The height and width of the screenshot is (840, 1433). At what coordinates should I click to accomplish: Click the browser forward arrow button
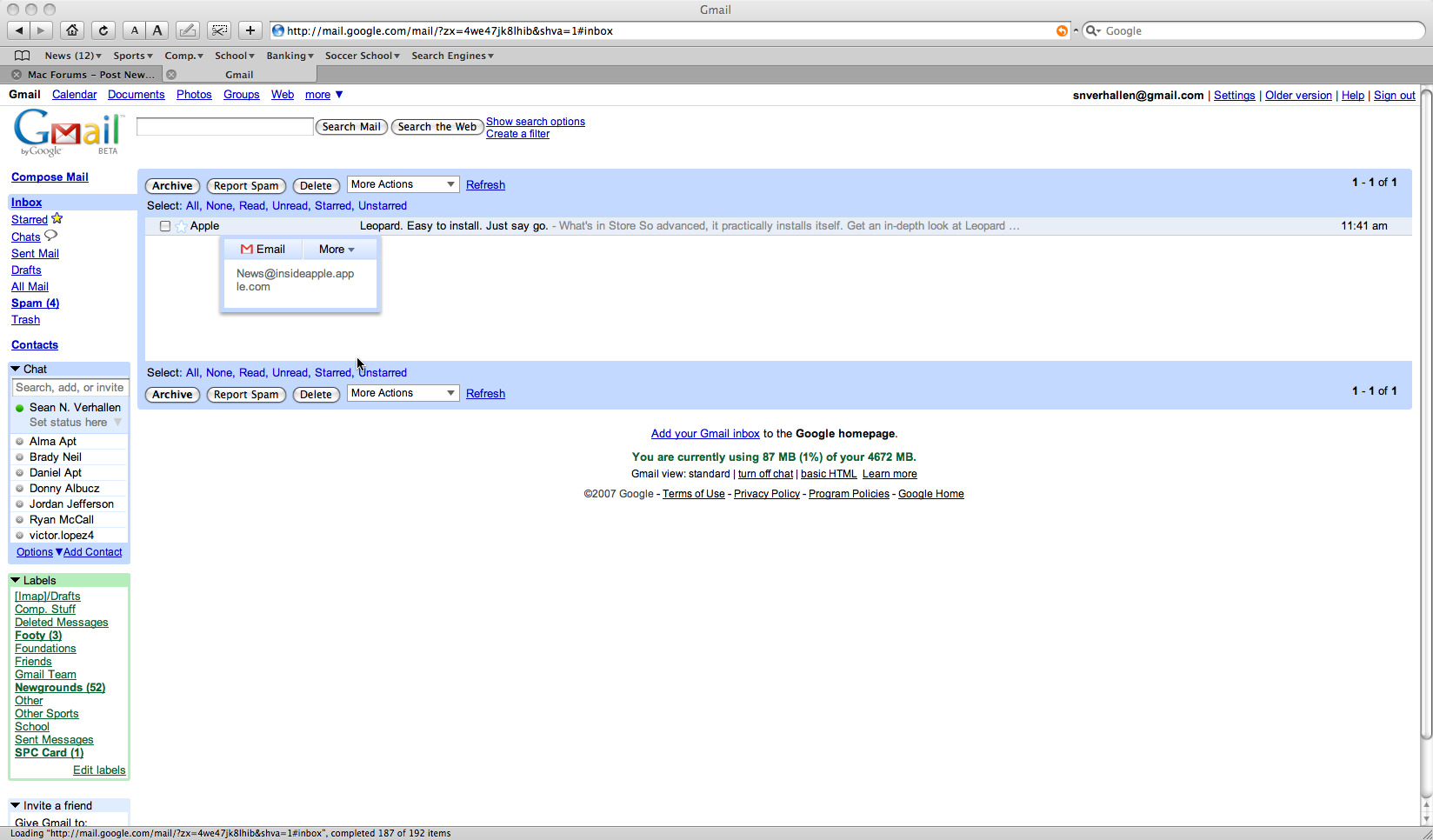tap(41, 30)
